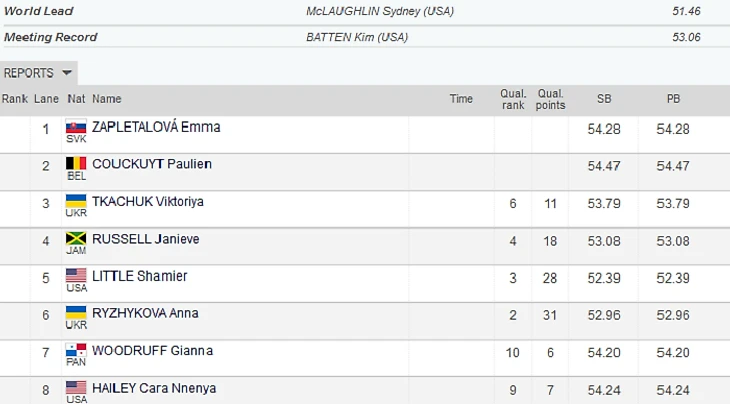
Task: Sort table by Rank column header
Action: click(15, 99)
